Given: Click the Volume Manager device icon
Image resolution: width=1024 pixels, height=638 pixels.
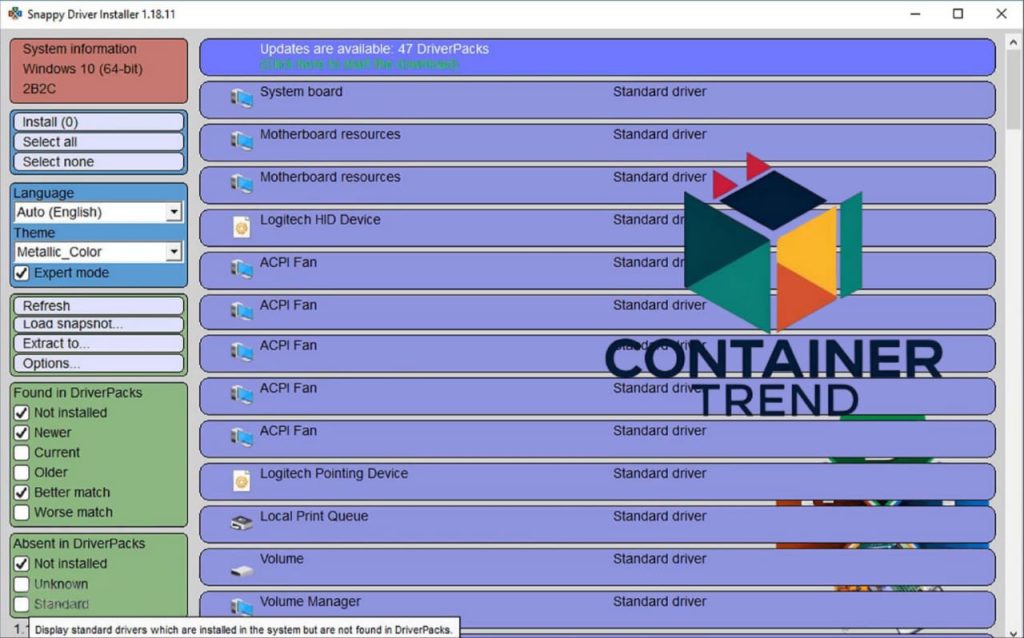Looking at the screenshot, I should (x=242, y=607).
